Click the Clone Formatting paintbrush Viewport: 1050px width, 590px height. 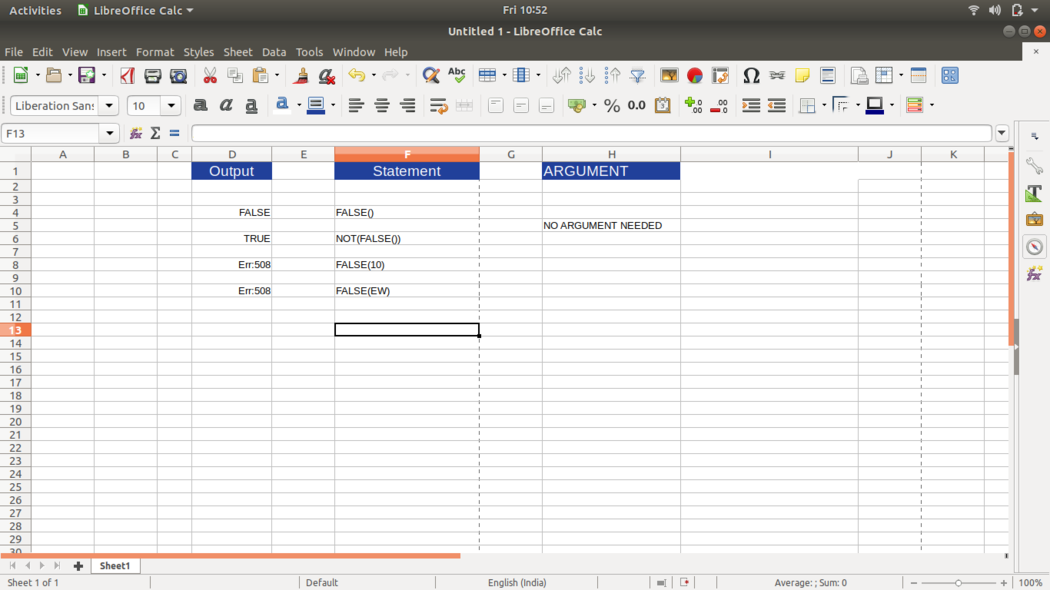(301, 76)
